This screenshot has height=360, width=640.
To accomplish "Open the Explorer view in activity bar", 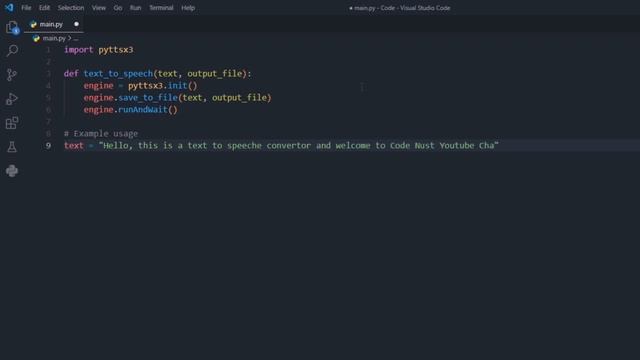I will [x=12, y=27].
